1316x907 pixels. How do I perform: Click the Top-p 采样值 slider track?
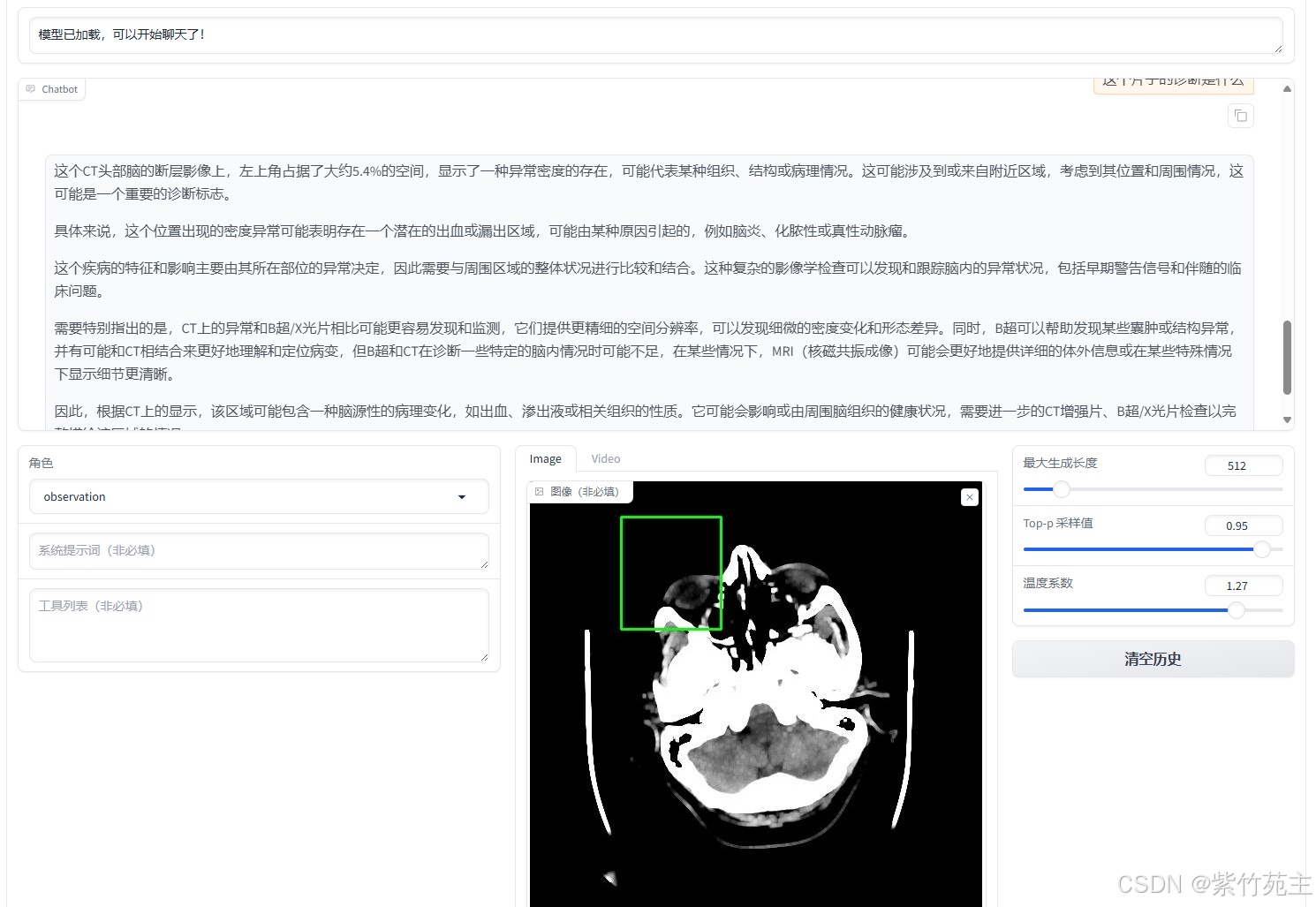(x=1148, y=549)
